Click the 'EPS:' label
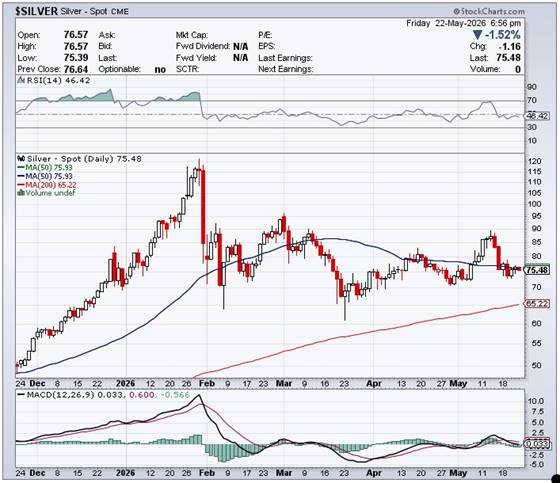 [x=267, y=46]
